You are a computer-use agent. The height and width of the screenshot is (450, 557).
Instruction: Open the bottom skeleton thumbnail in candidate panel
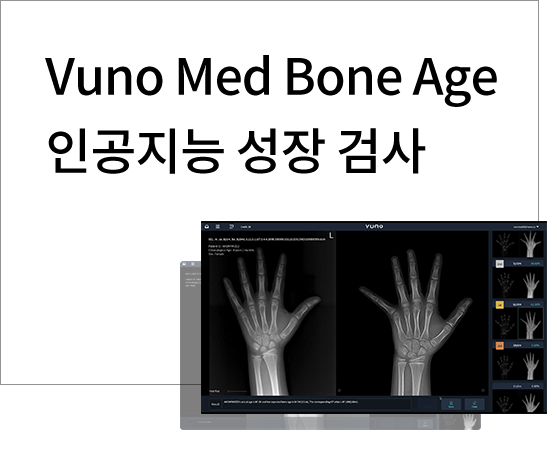pyautogui.click(x=505, y=402)
